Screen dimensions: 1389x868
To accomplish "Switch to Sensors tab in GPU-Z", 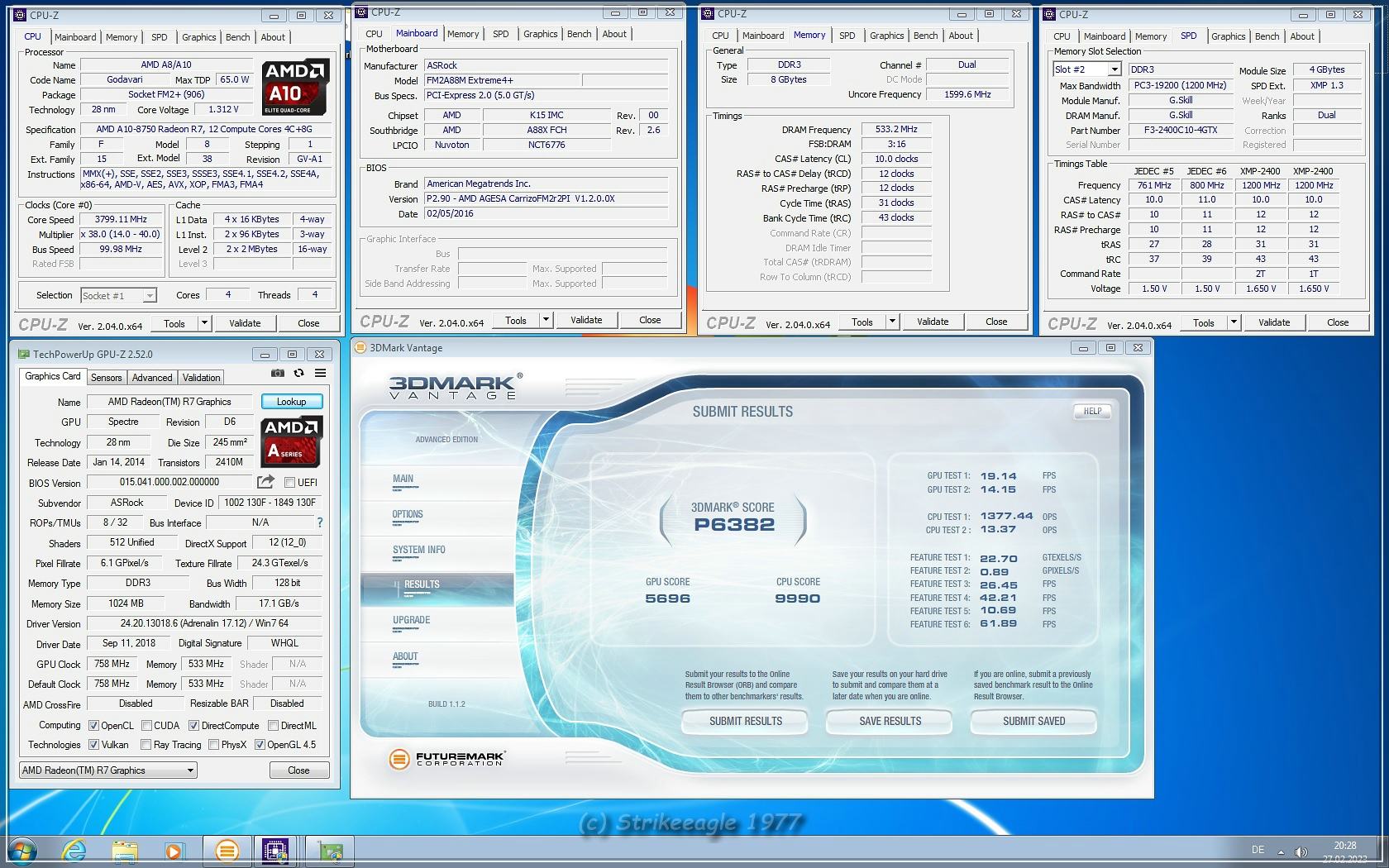I will (x=106, y=377).
